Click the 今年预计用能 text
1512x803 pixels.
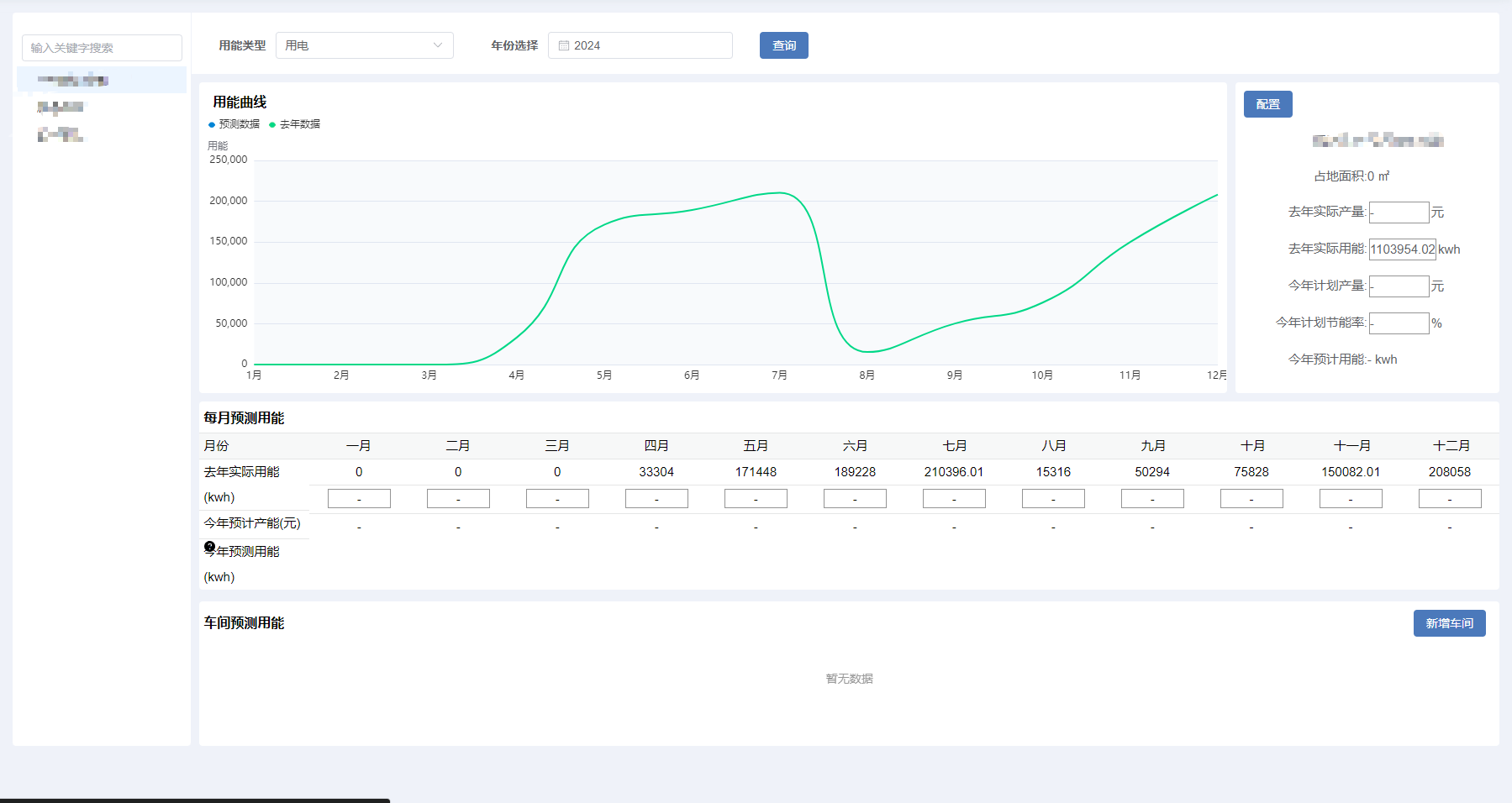tap(1343, 360)
